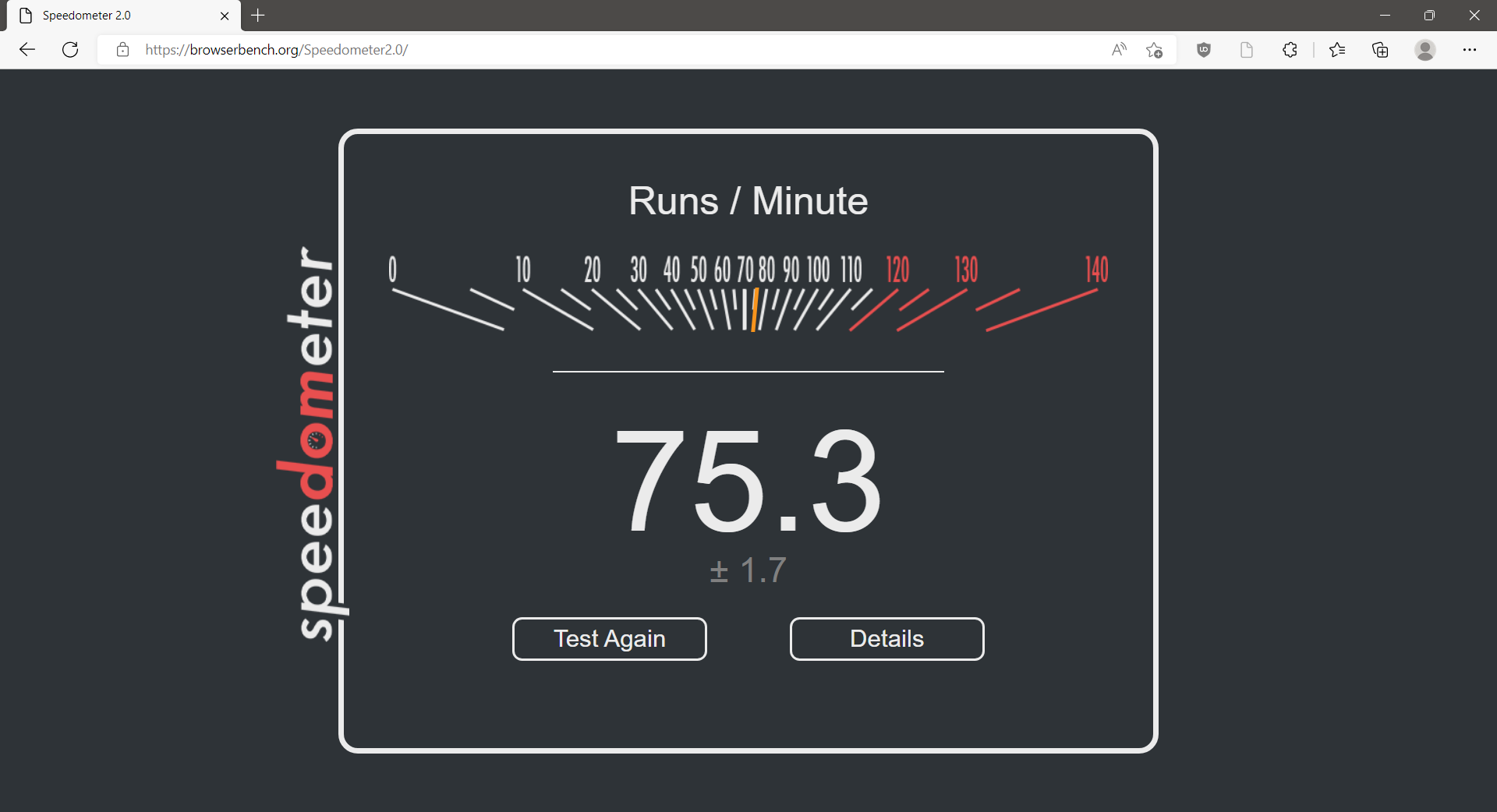Select the Speedometer 2.0 tab
The image size is (1497, 812).
tap(124, 16)
